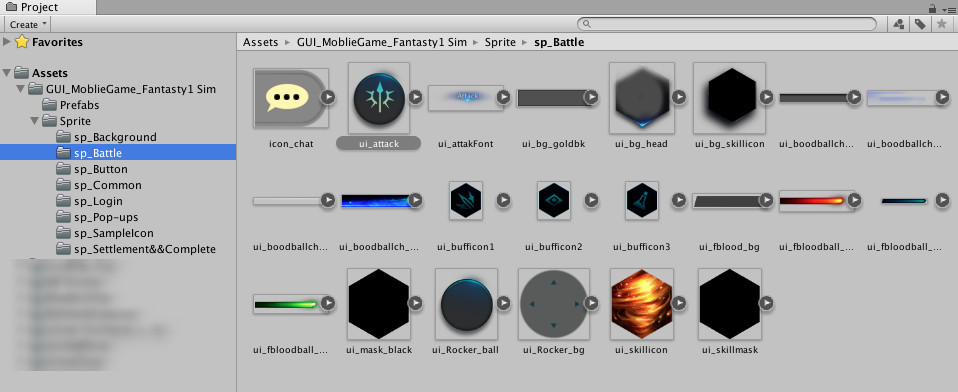
Task: Select the ui_bufficon3 sprite icon
Action: (642, 200)
